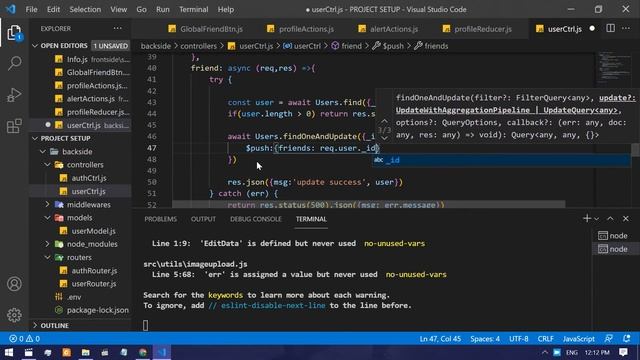
Task: Open the Extensions view
Action: pos(14,126)
